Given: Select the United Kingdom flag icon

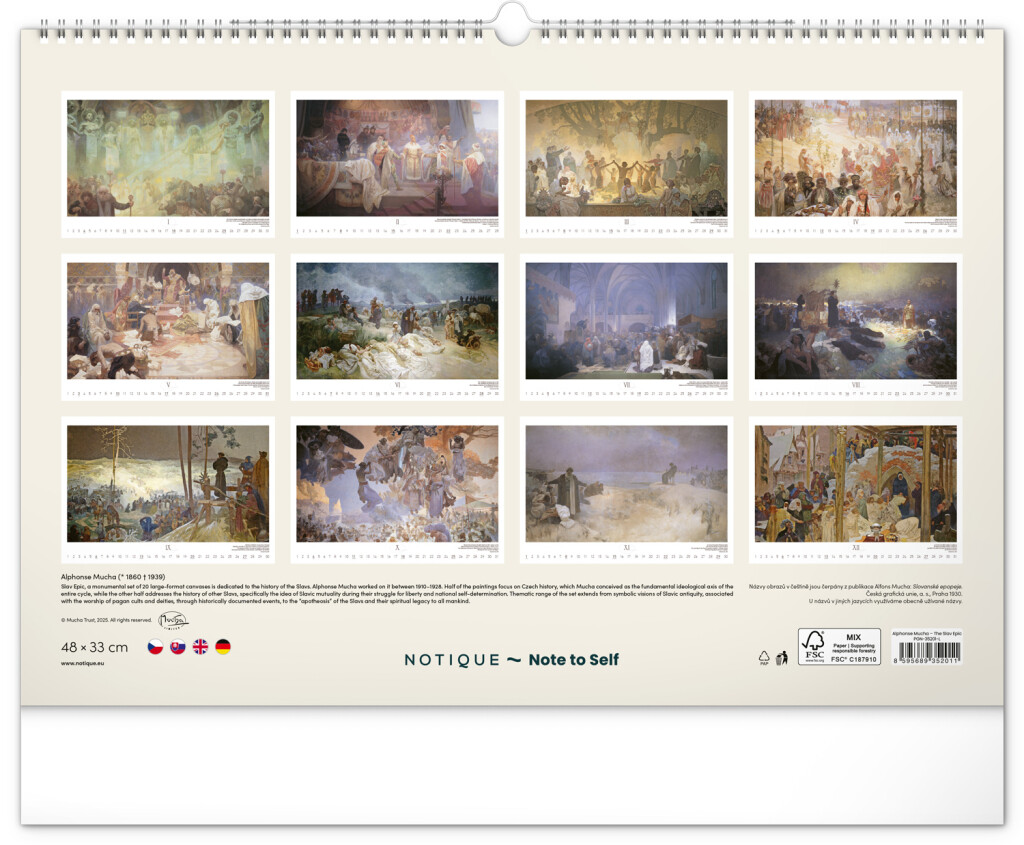Looking at the screenshot, I should click(200, 647).
